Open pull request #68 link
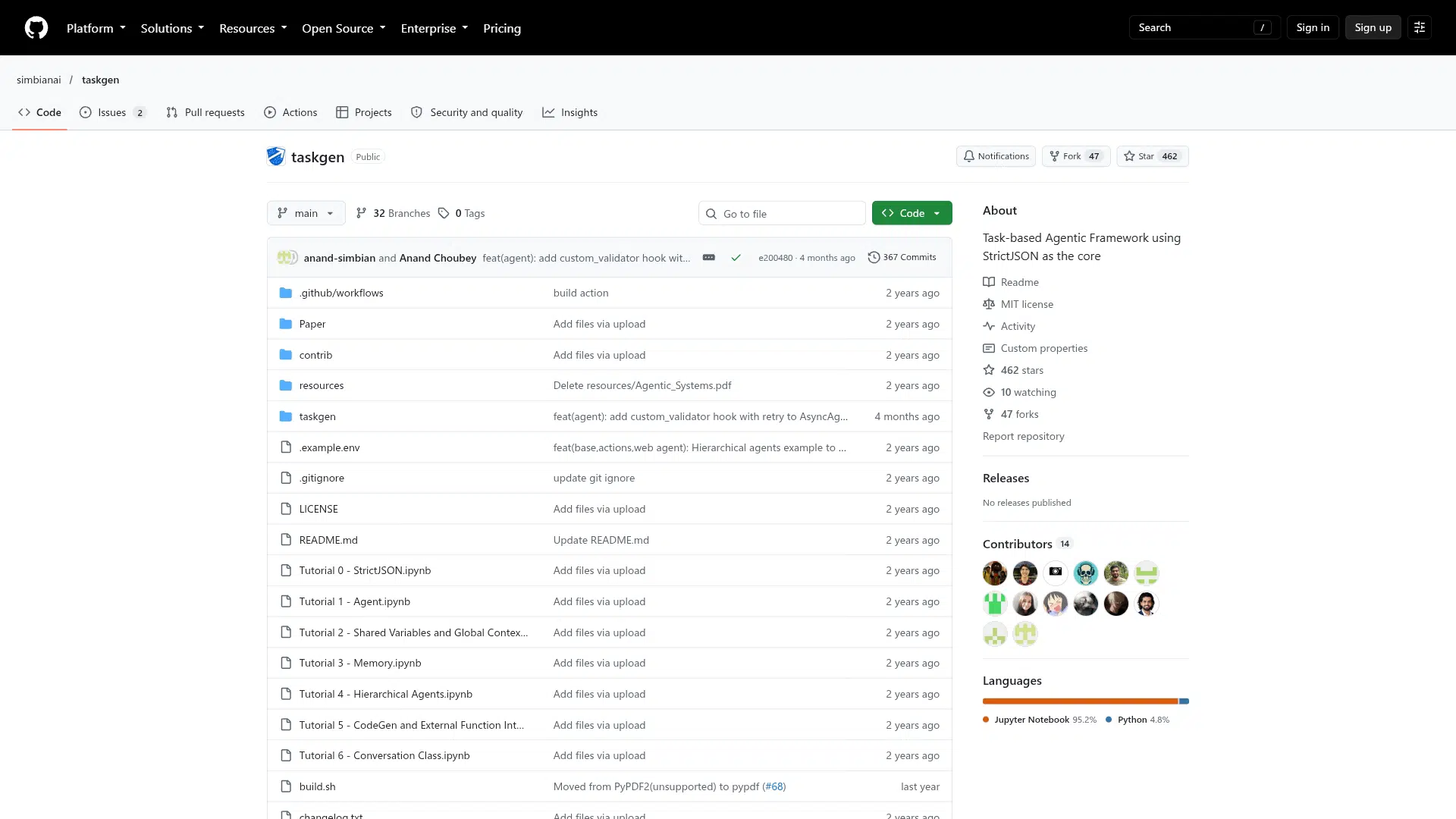The height and width of the screenshot is (819, 1456). pos(773,786)
